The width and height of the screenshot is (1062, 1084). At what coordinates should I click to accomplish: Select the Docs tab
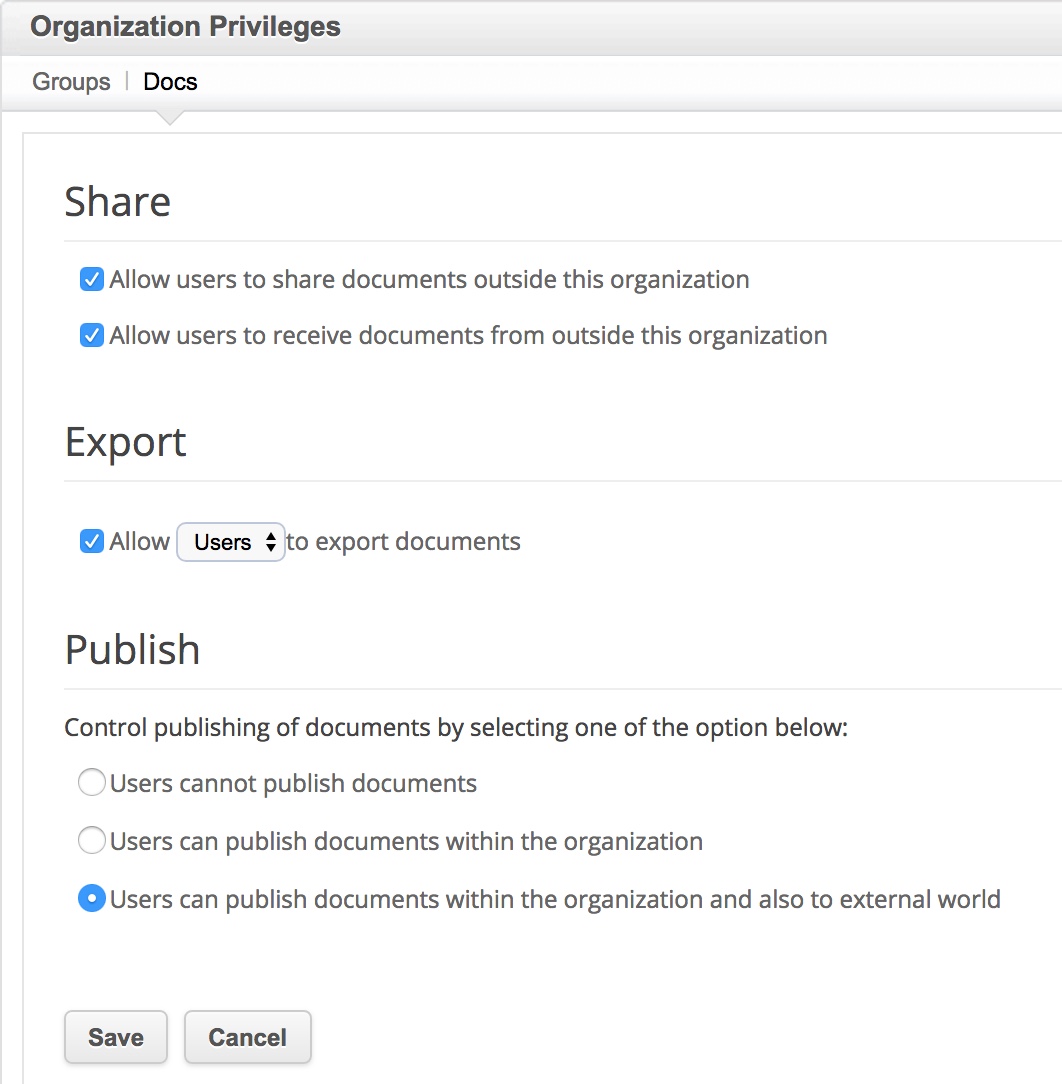(170, 82)
